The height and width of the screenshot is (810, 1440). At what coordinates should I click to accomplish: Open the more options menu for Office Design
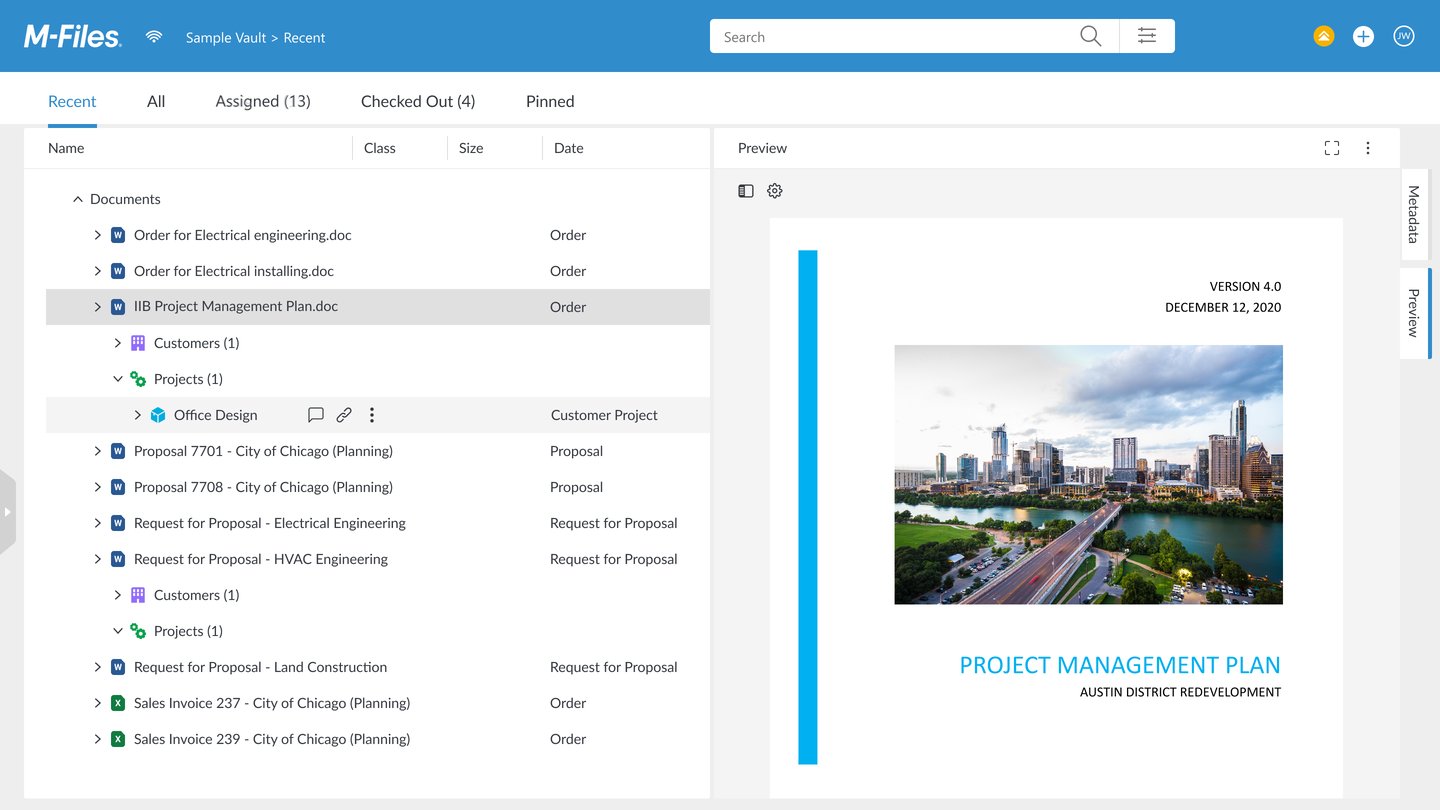click(x=371, y=414)
